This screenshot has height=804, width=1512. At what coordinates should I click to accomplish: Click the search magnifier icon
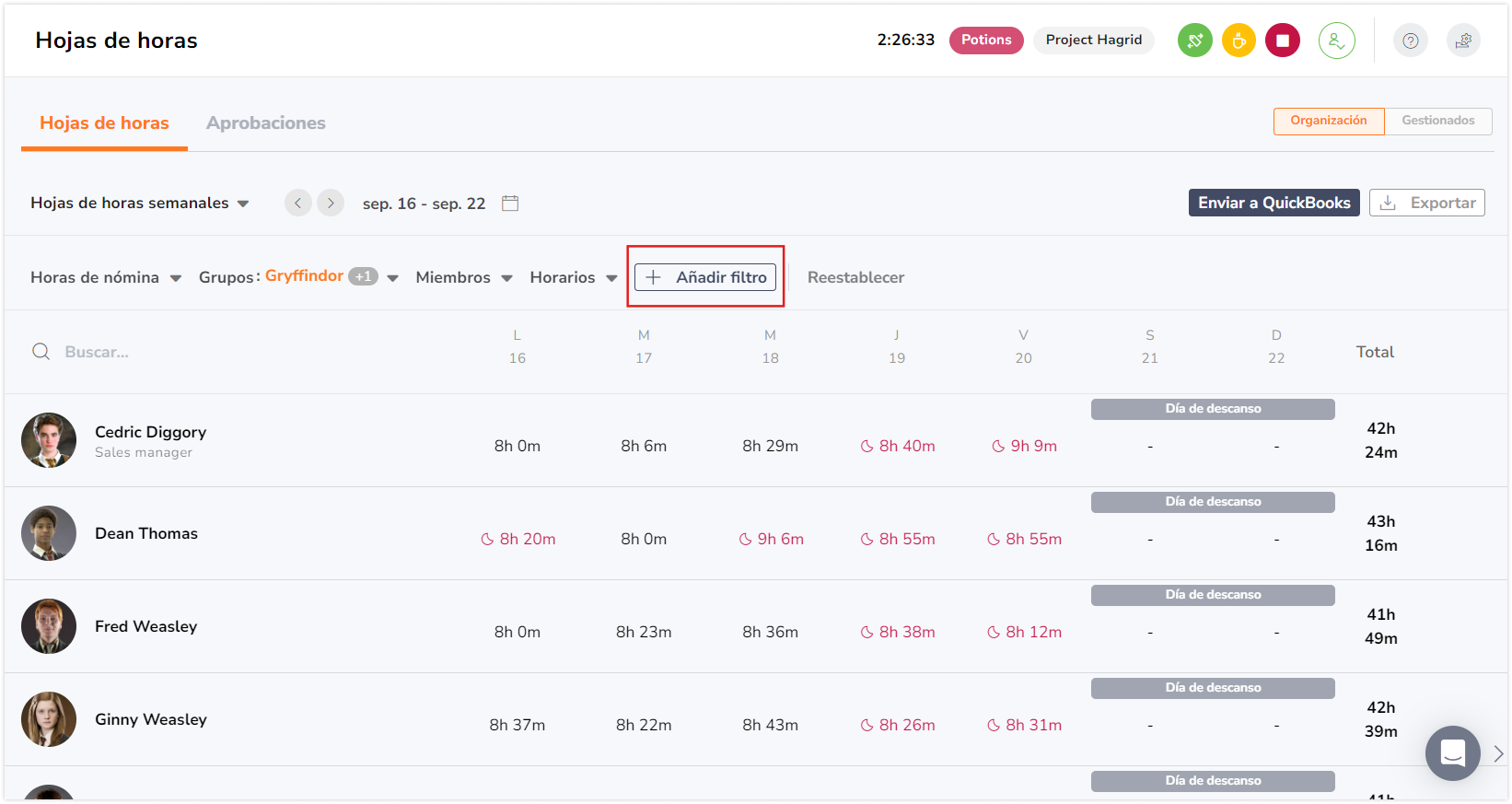pyautogui.click(x=41, y=352)
